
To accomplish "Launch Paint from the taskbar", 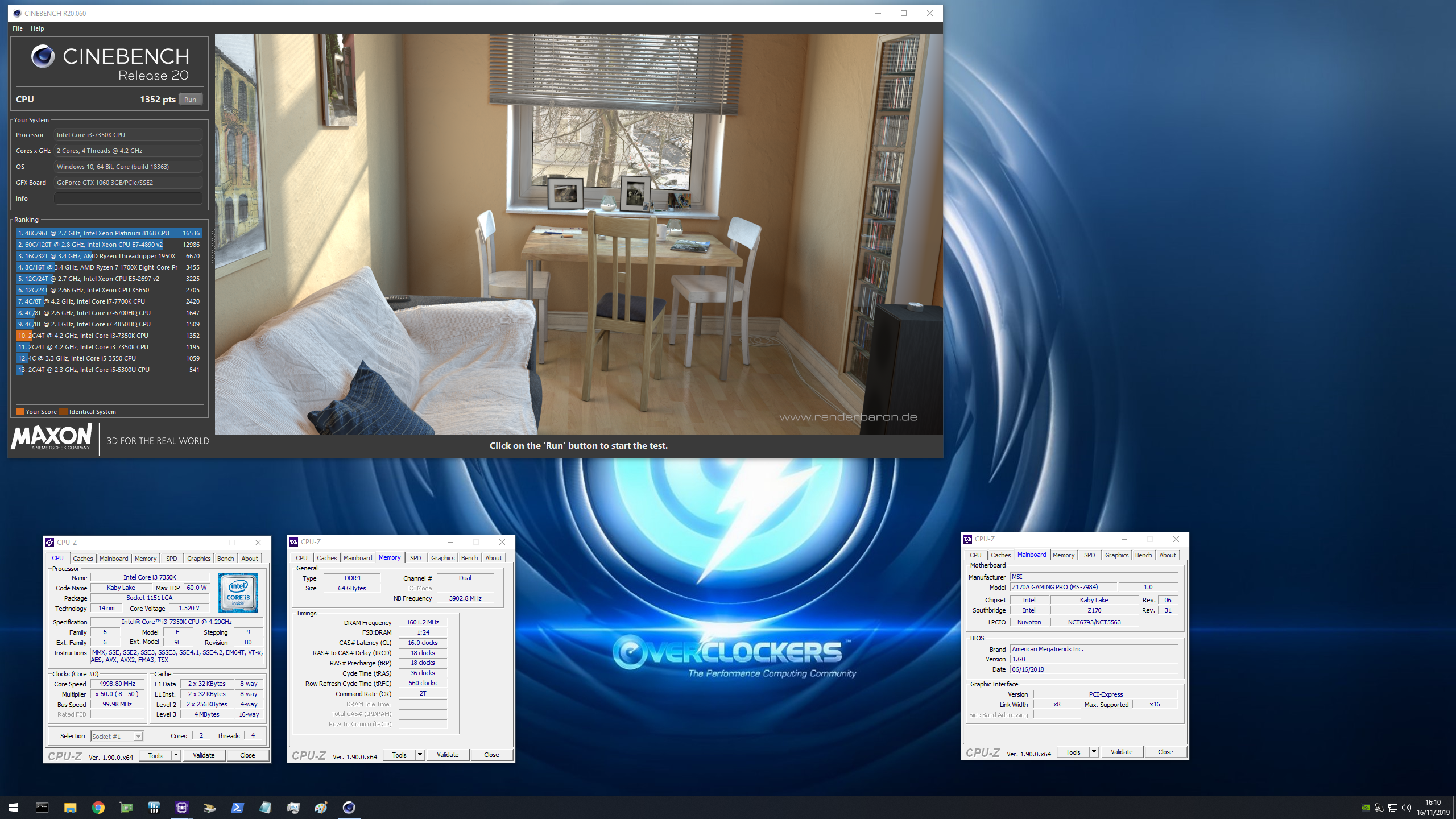I will point(321,807).
